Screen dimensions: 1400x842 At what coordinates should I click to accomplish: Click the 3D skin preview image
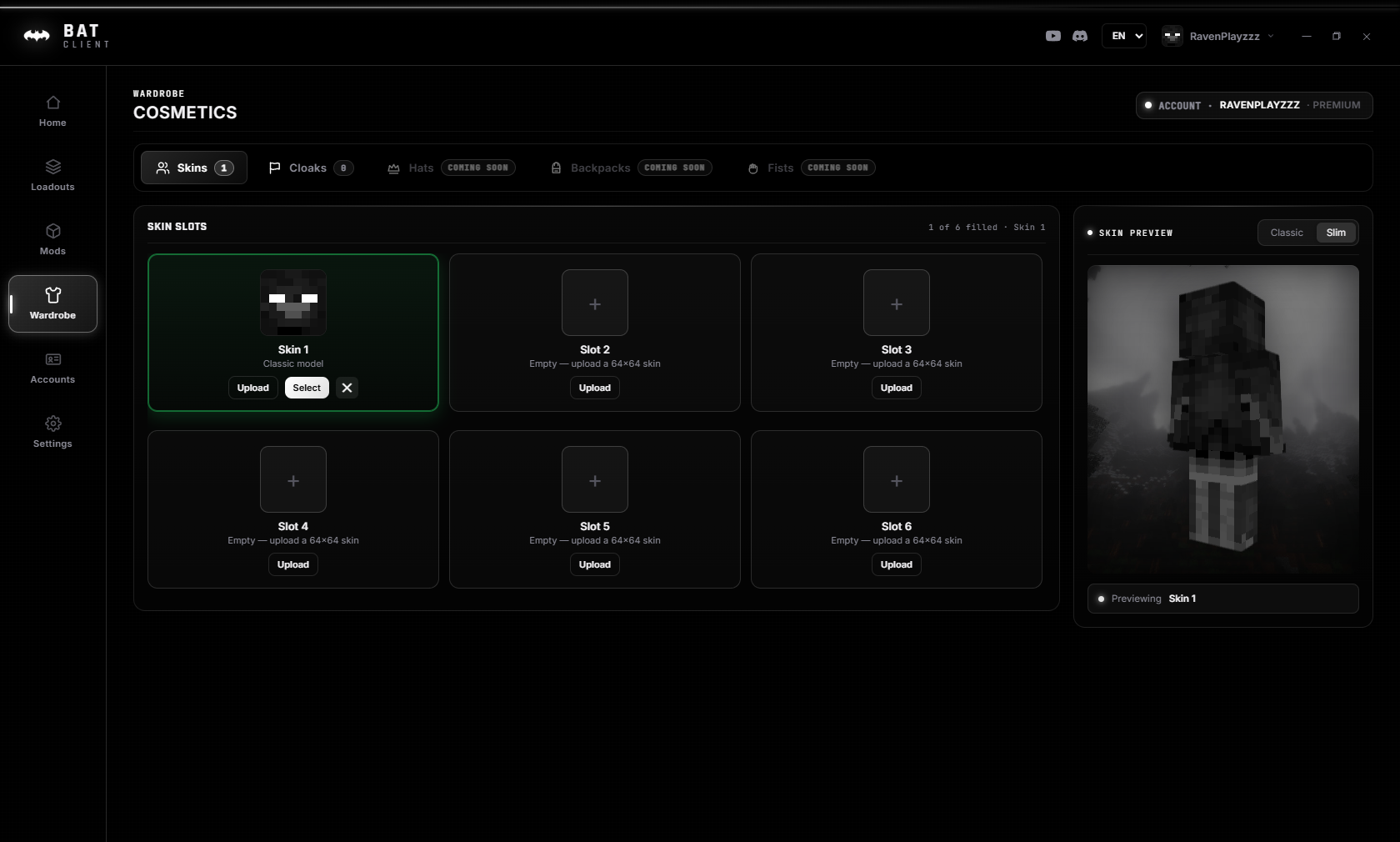1222,419
